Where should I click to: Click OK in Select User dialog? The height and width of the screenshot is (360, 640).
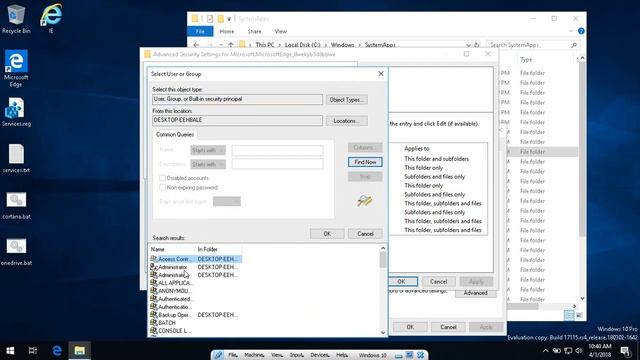(x=327, y=234)
